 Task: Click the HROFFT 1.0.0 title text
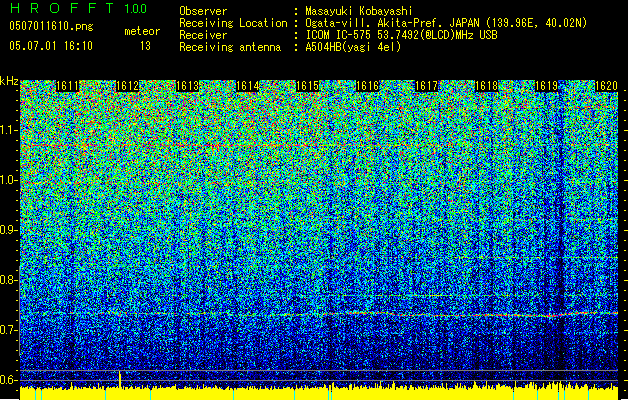pos(78,8)
